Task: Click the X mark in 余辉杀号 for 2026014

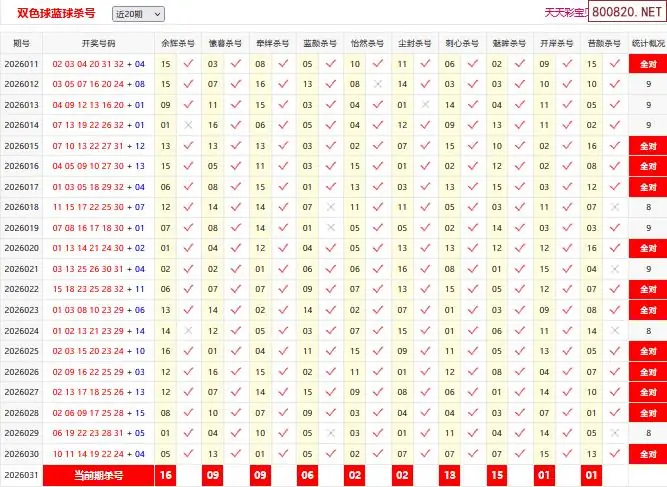Action: pyautogui.click(x=188, y=125)
